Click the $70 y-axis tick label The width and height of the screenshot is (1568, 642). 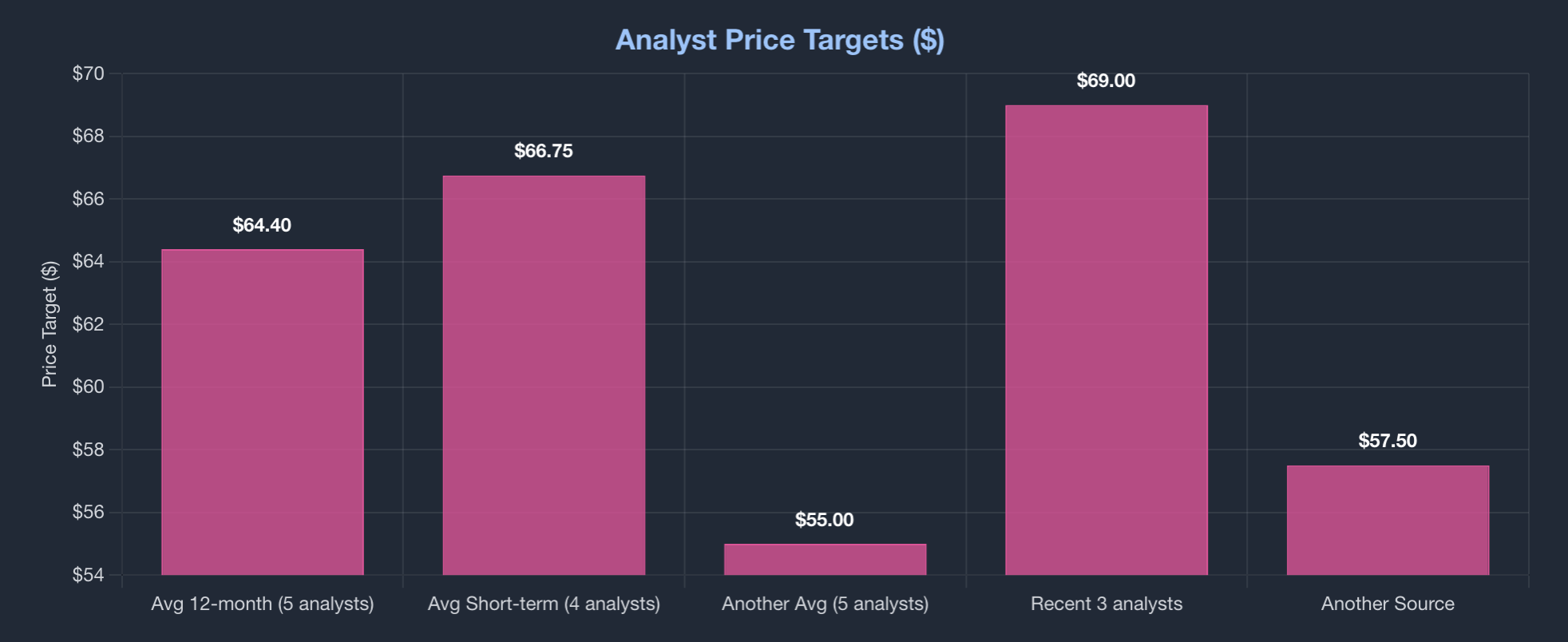pos(88,74)
